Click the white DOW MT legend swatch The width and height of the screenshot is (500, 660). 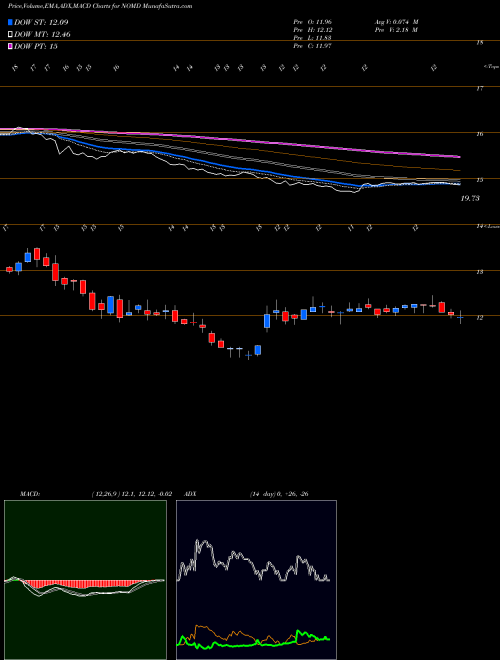pyautogui.click(x=11, y=35)
